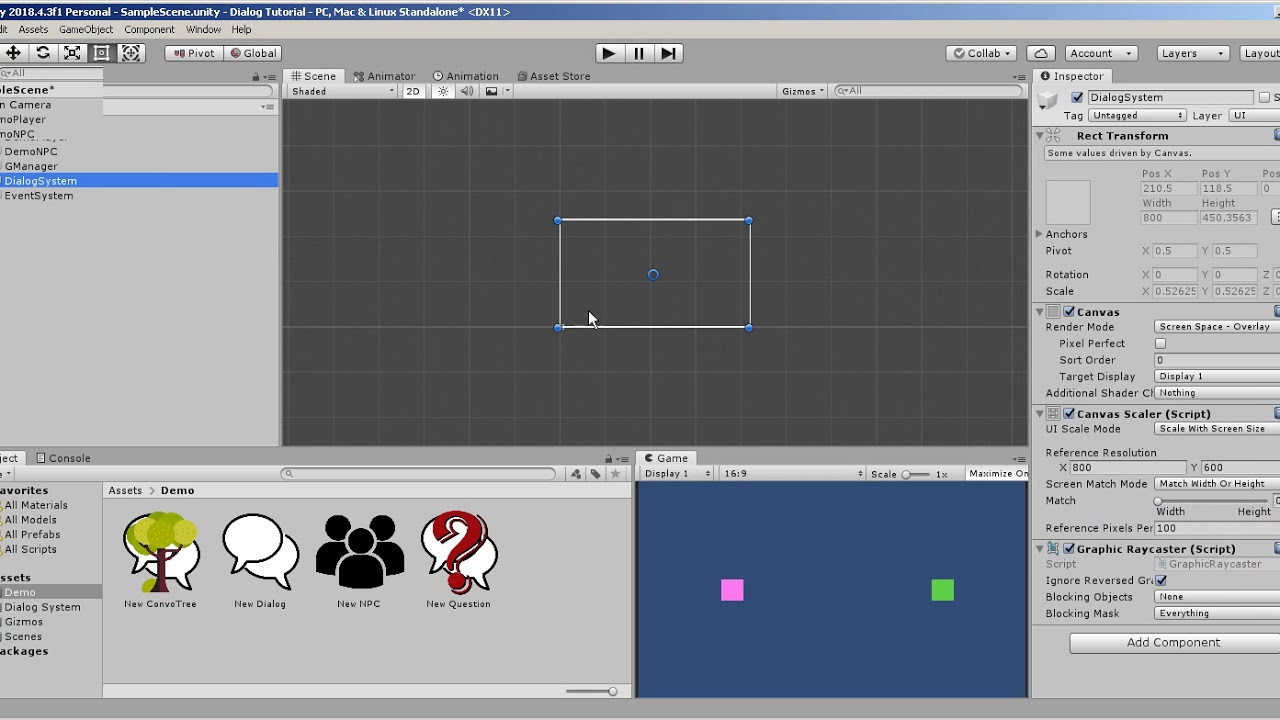Open Render Mode dropdown
1280x720 pixels.
tap(1217, 327)
